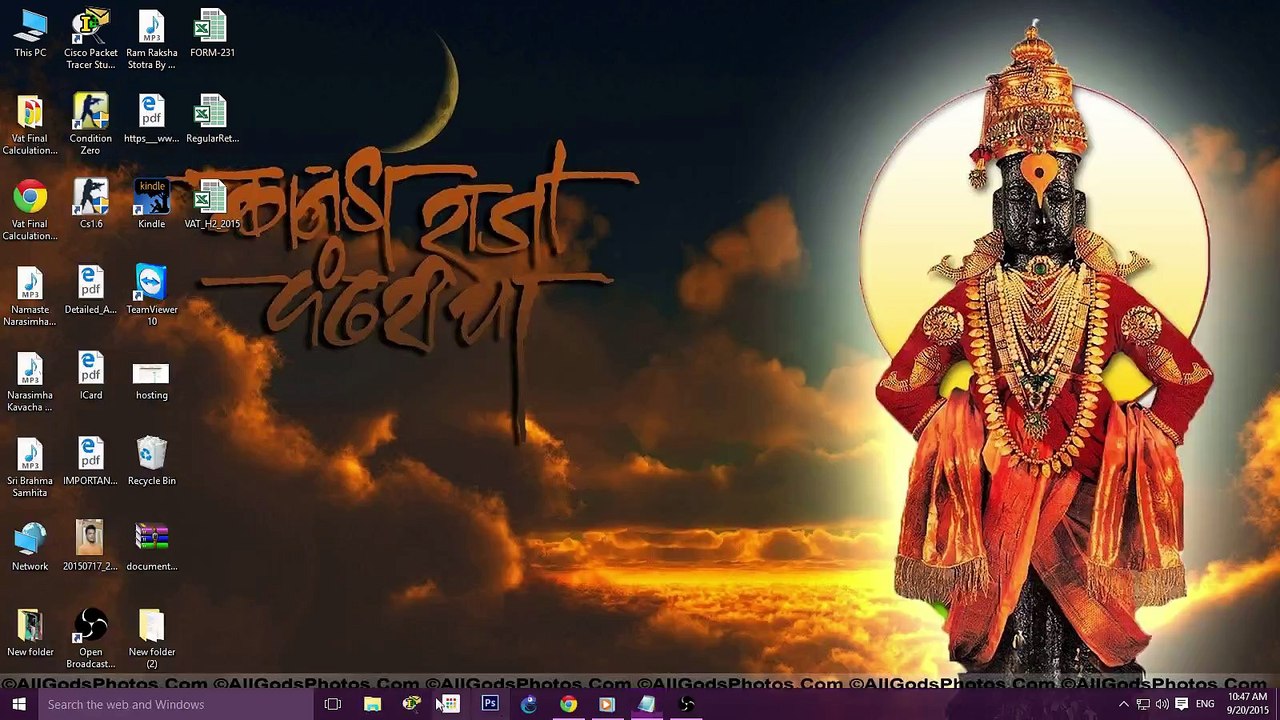Select the document WinRAR archive icon

point(151,549)
